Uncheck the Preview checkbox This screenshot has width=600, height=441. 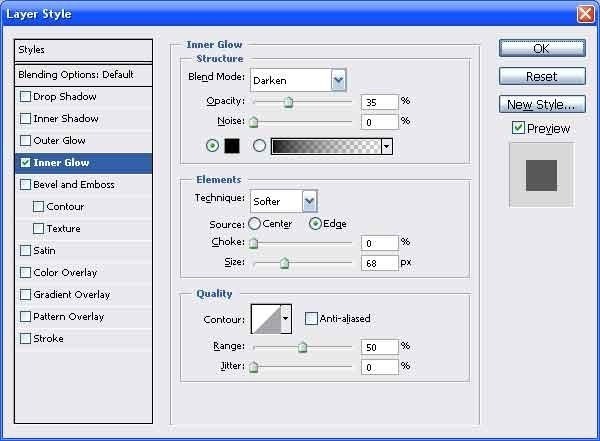click(x=518, y=127)
